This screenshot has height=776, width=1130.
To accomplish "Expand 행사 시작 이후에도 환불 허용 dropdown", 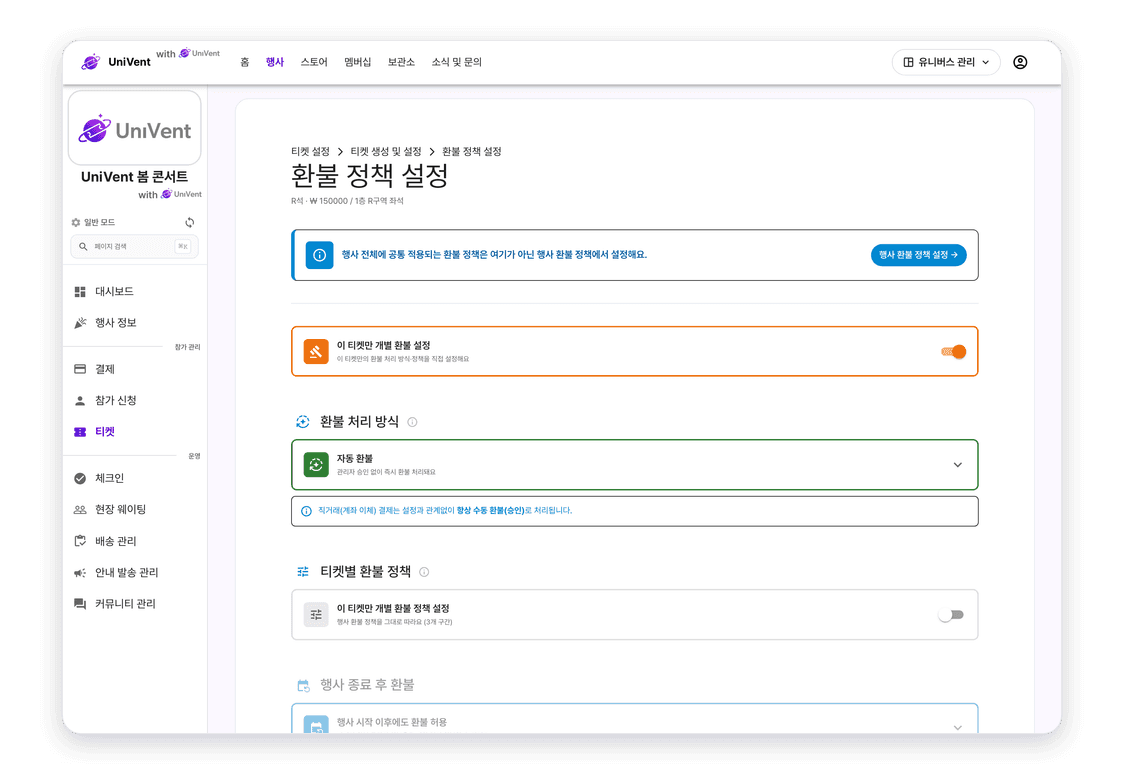I will (x=958, y=727).
